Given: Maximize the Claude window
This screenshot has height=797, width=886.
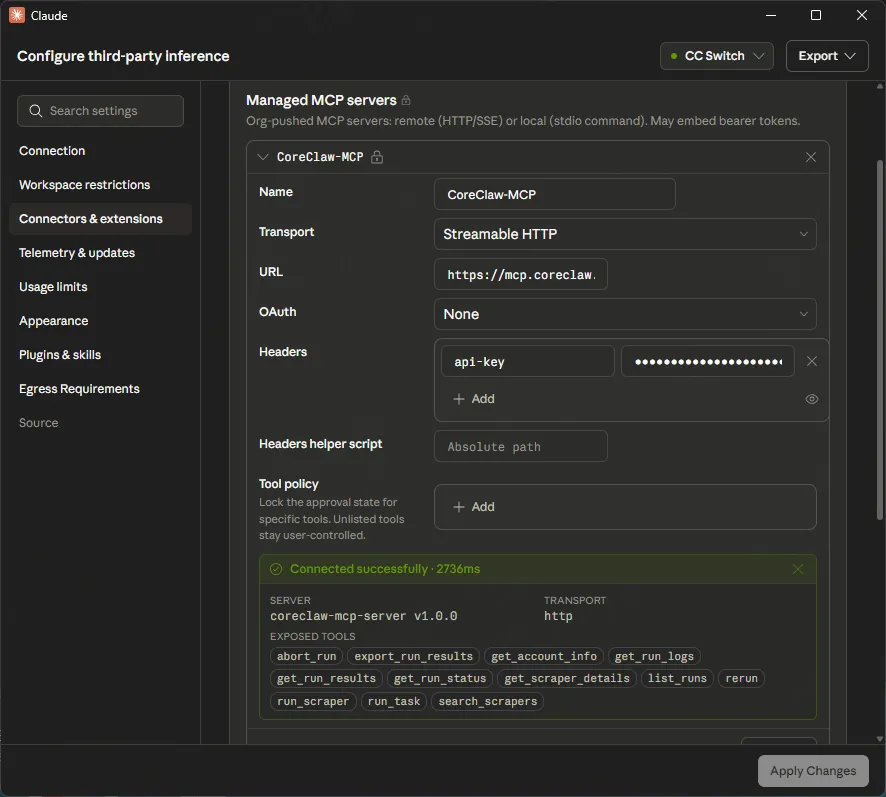Looking at the screenshot, I should click(816, 15).
